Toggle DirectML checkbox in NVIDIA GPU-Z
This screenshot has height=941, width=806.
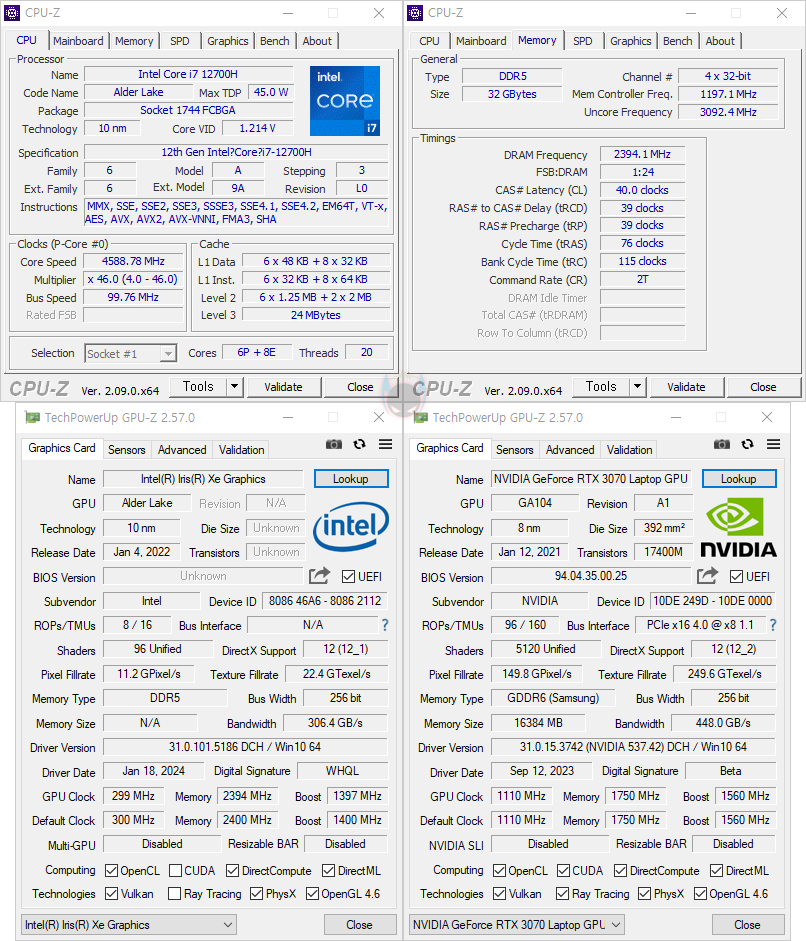(x=717, y=870)
